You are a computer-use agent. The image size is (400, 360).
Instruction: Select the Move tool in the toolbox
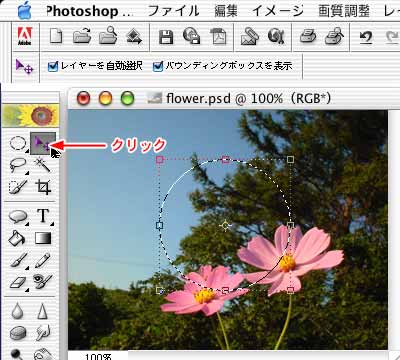pos(43,143)
